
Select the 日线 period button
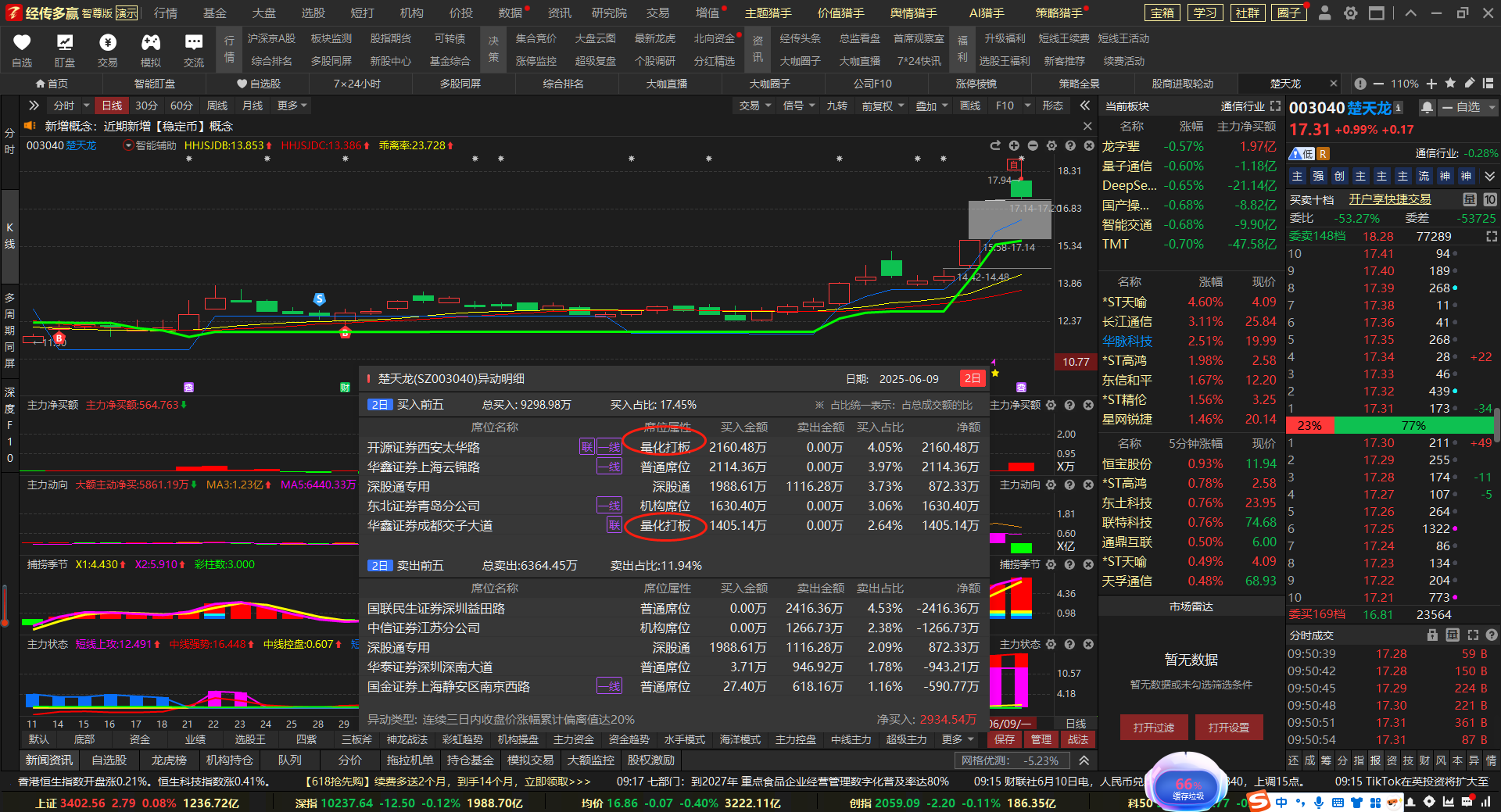112,106
